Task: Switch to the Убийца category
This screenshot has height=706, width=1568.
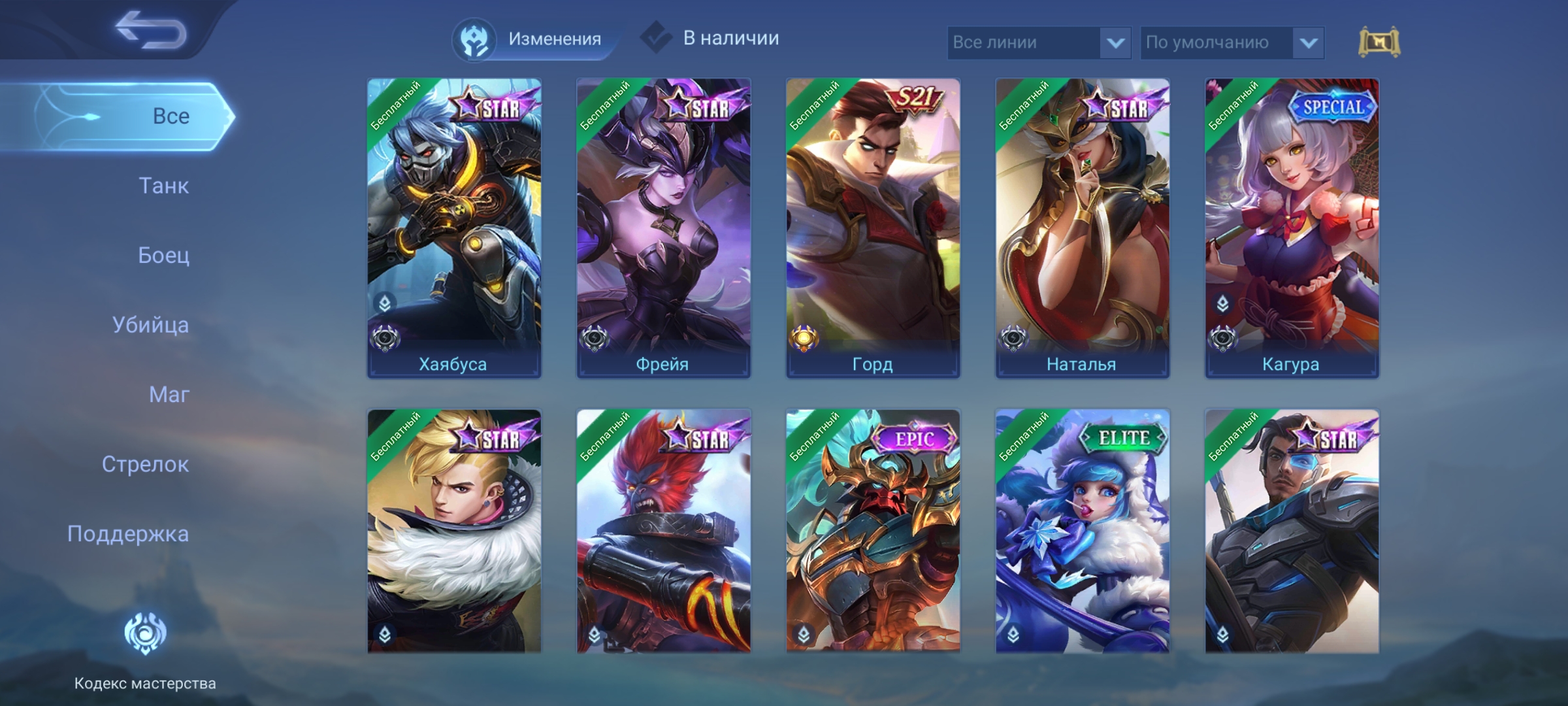Action: 150,325
